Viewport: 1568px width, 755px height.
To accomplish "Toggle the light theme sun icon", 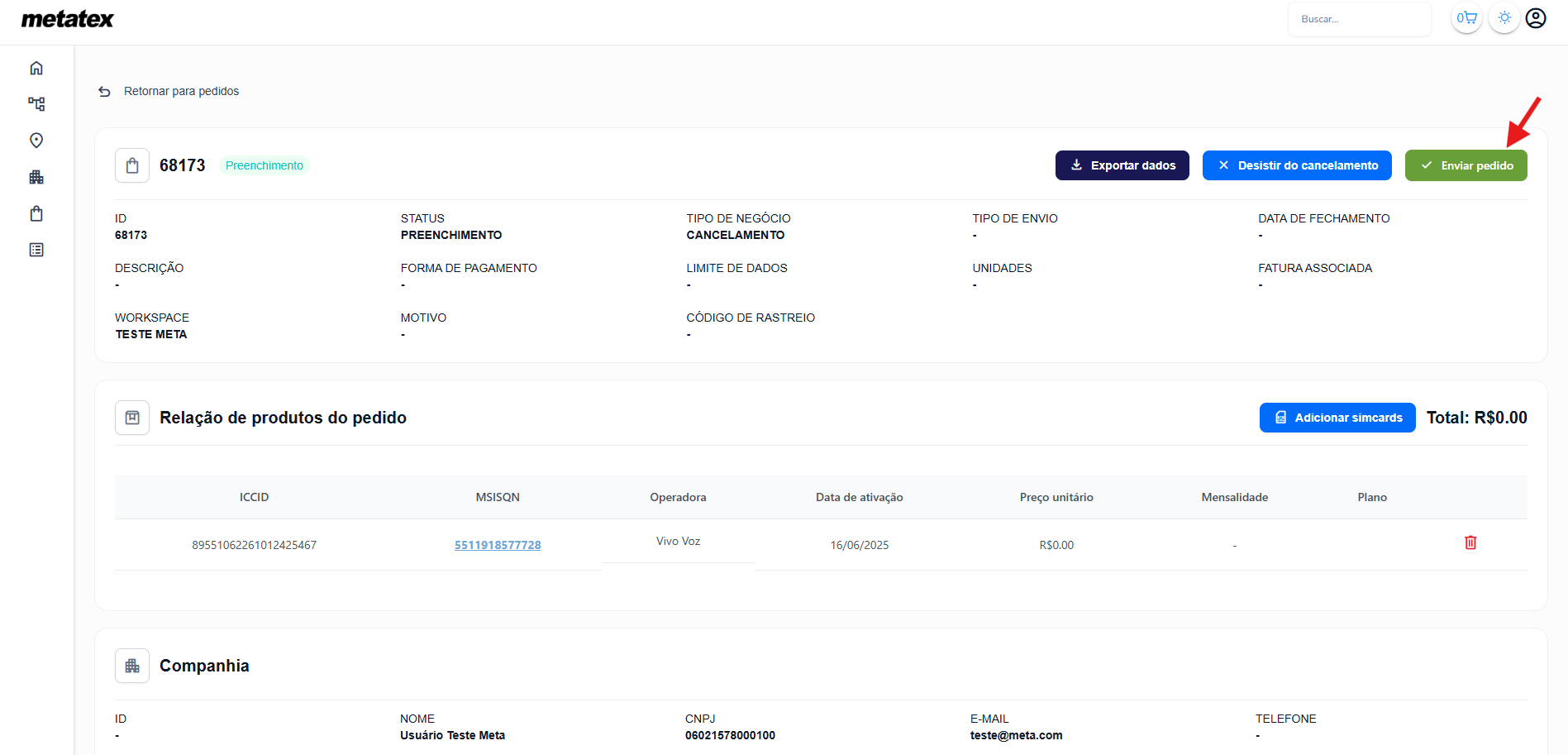I will pyautogui.click(x=1504, y=18).
